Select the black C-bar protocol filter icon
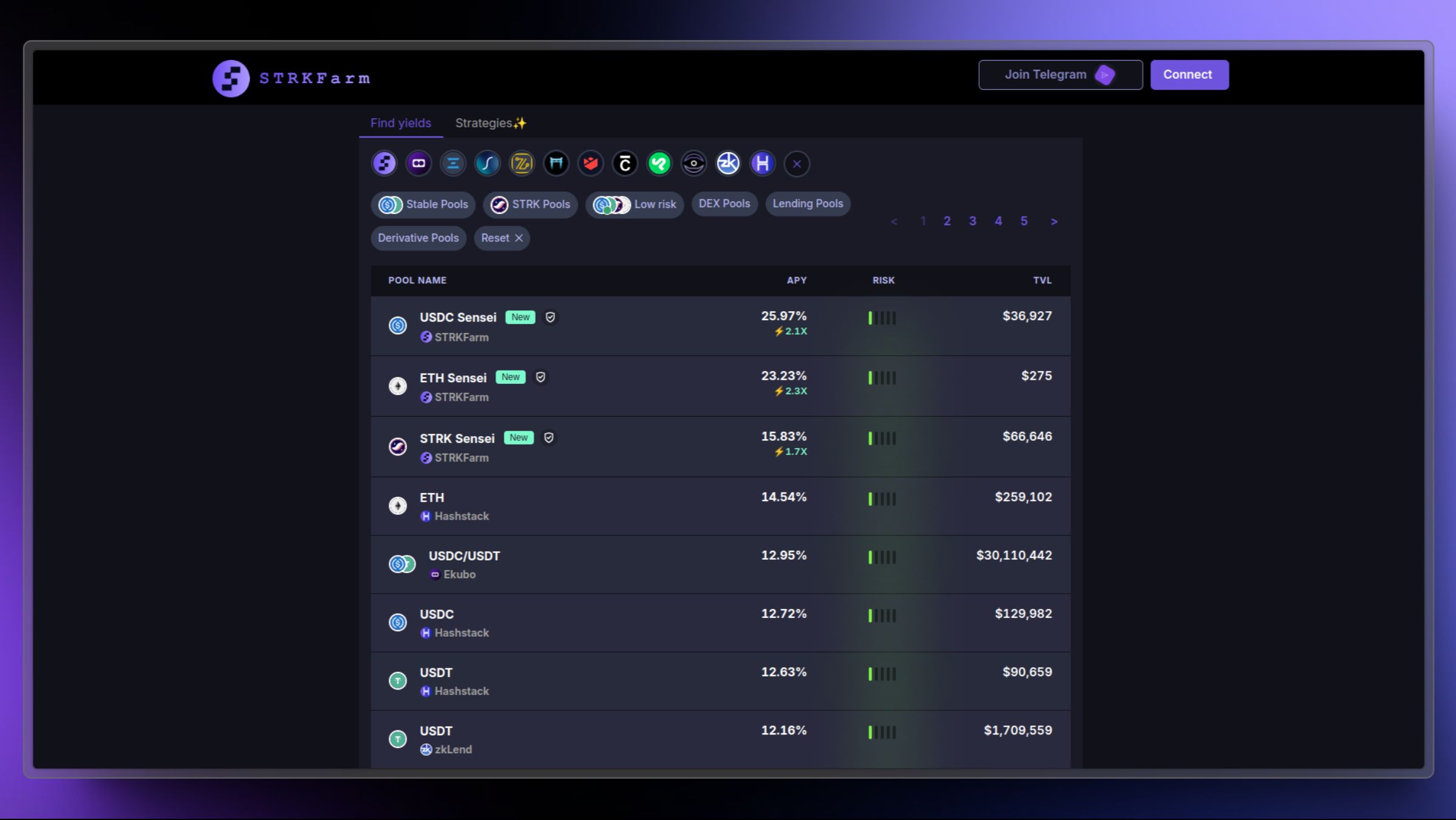Viewport: 1456px width, 820px height. pyautogui.click(x=625, y=163)
